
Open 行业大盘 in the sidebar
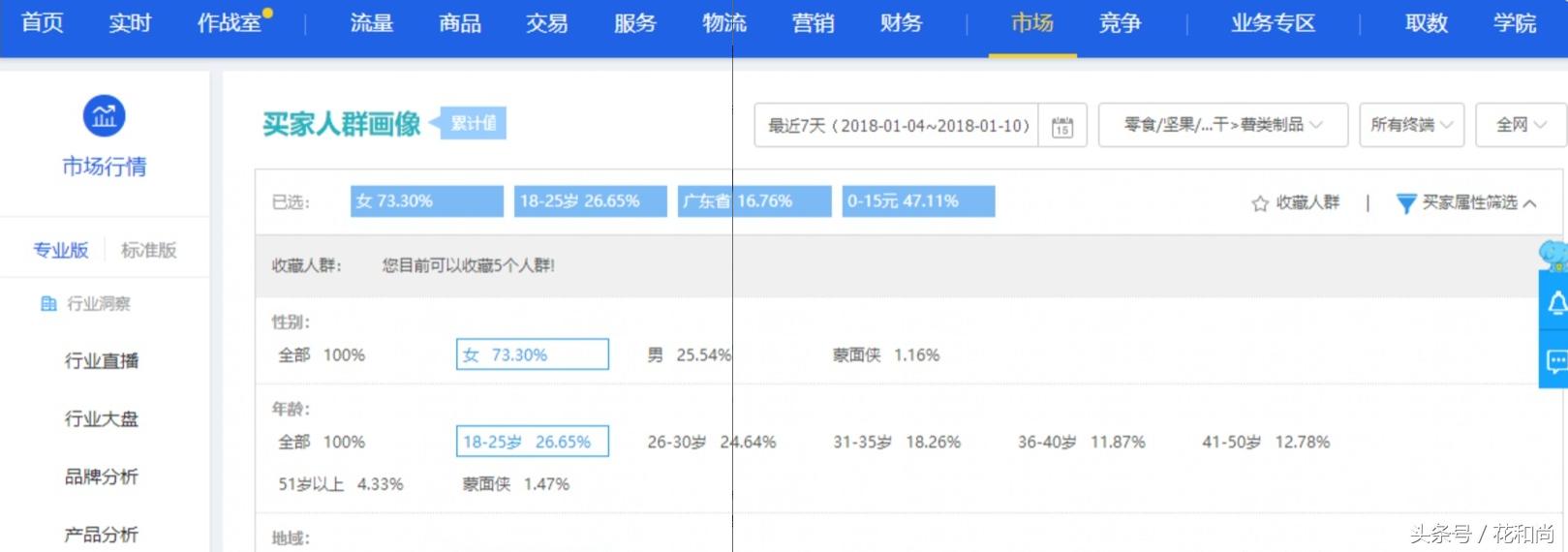point(102,419)
